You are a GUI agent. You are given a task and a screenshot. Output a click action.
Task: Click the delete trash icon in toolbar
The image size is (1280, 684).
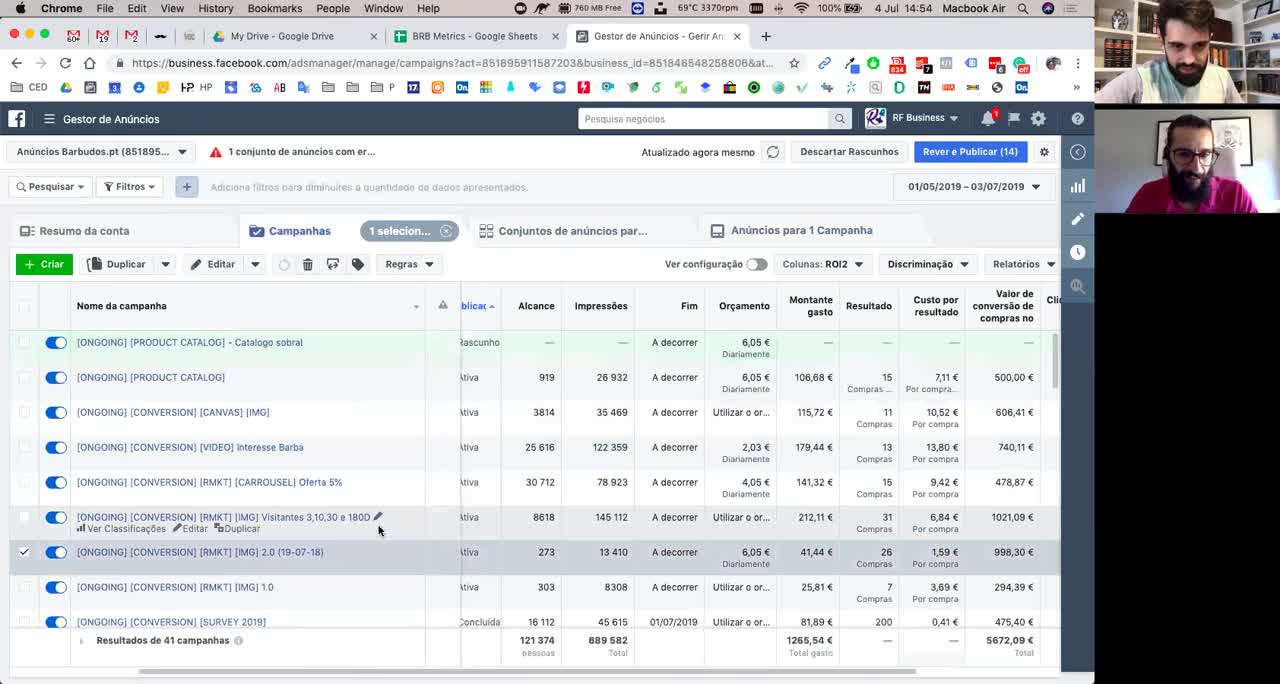pyautogui.click(x=308, y=265)
